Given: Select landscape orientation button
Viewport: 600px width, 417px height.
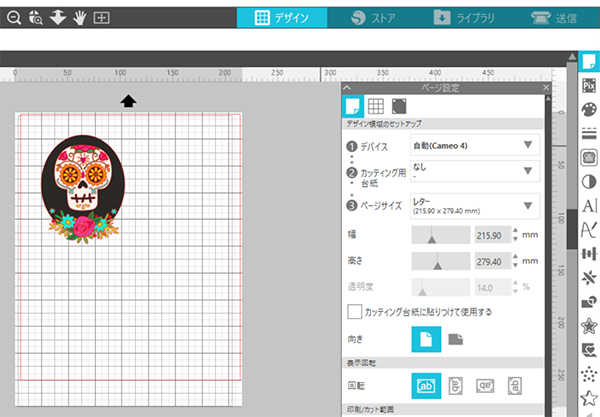Looking at the screenshot, I should tap(456, 339).
